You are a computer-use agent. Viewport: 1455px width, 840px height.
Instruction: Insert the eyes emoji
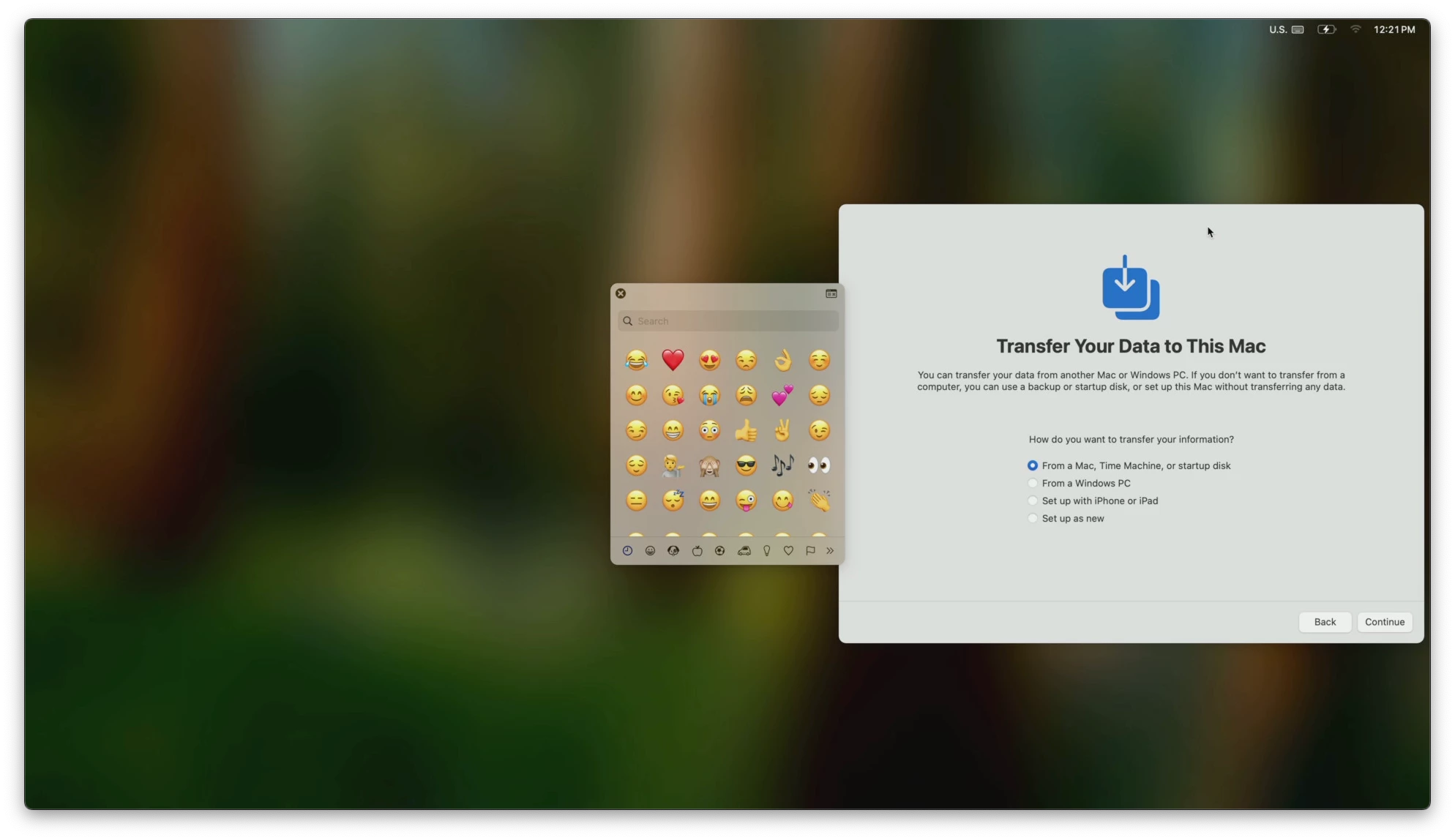pos(819,465)
